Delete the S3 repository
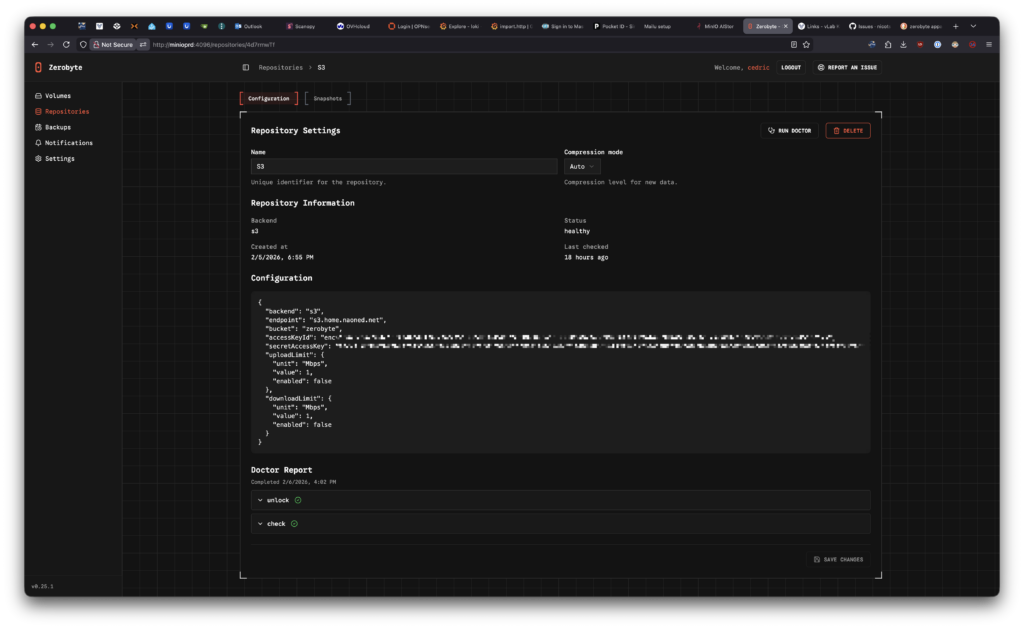This screenshot has height=629, width=1024. click(847, 131)
